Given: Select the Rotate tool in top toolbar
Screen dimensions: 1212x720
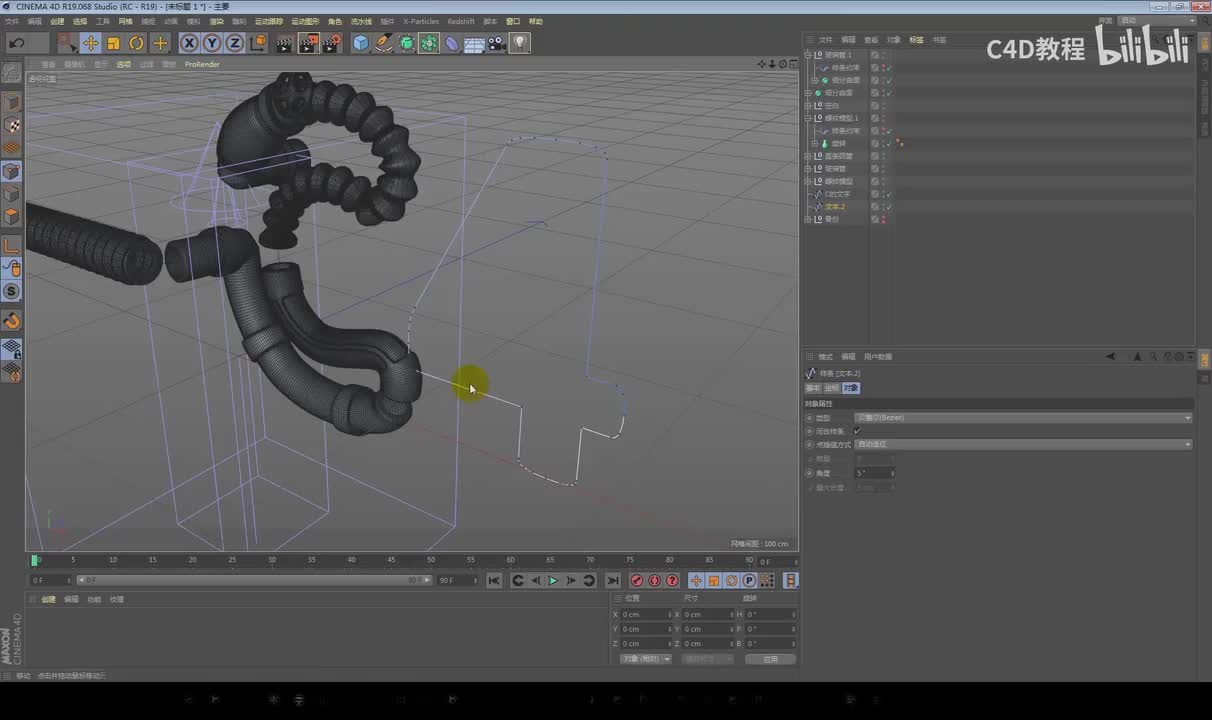Looking at the screenshot, I should coord(136,43).
